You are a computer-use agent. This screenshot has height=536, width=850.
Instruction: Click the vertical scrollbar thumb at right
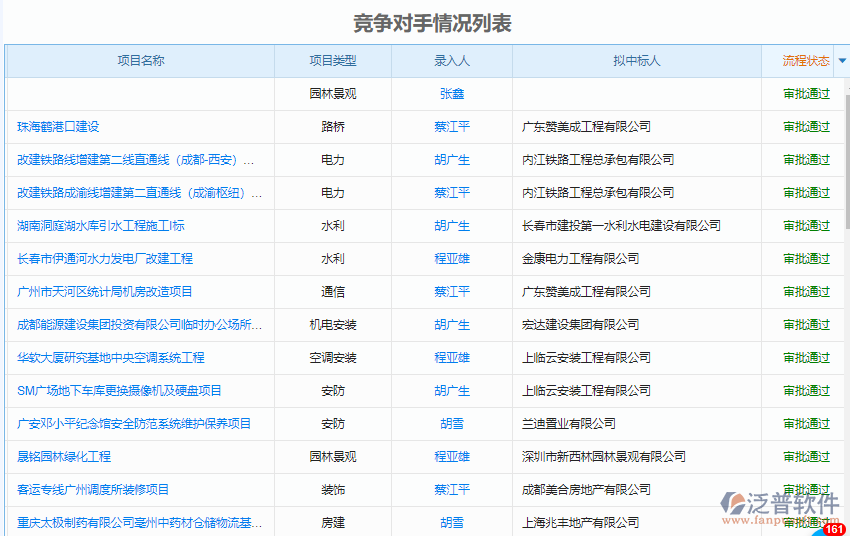pos(847,161)
